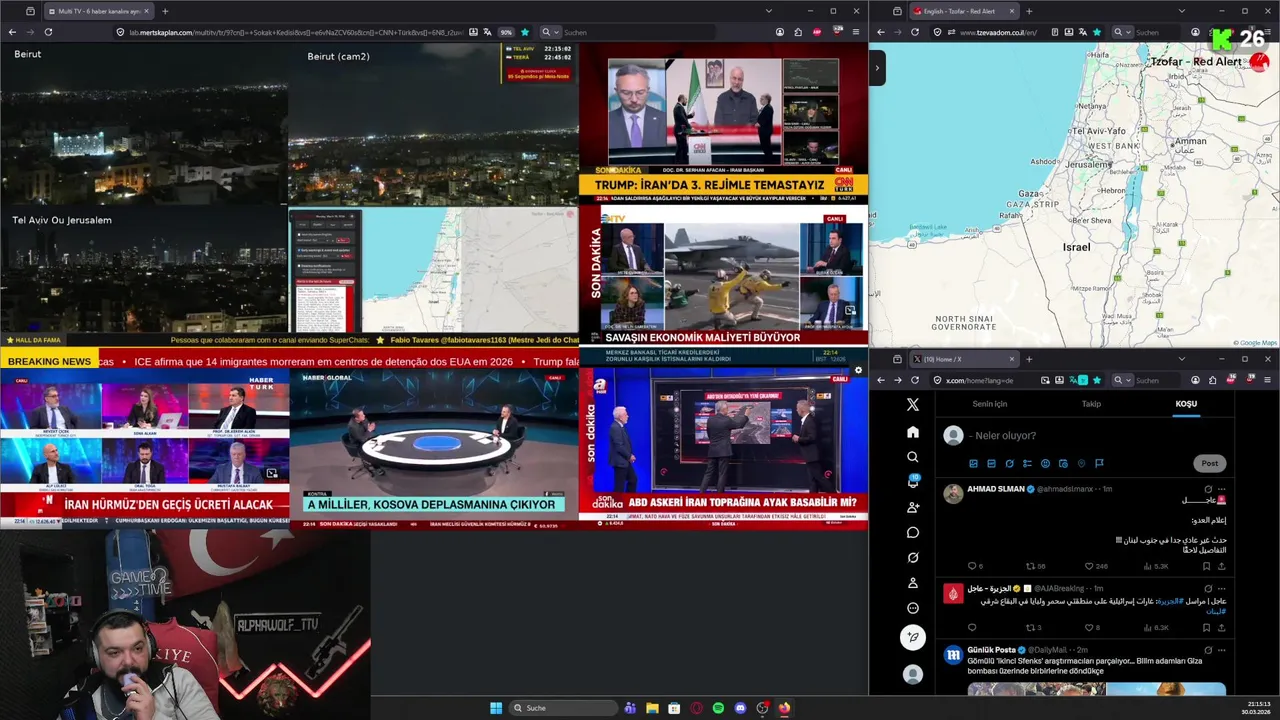Open X More circle-dots sidebar icon
This screenshot has height=720, width=1280.
coord(912,608)
